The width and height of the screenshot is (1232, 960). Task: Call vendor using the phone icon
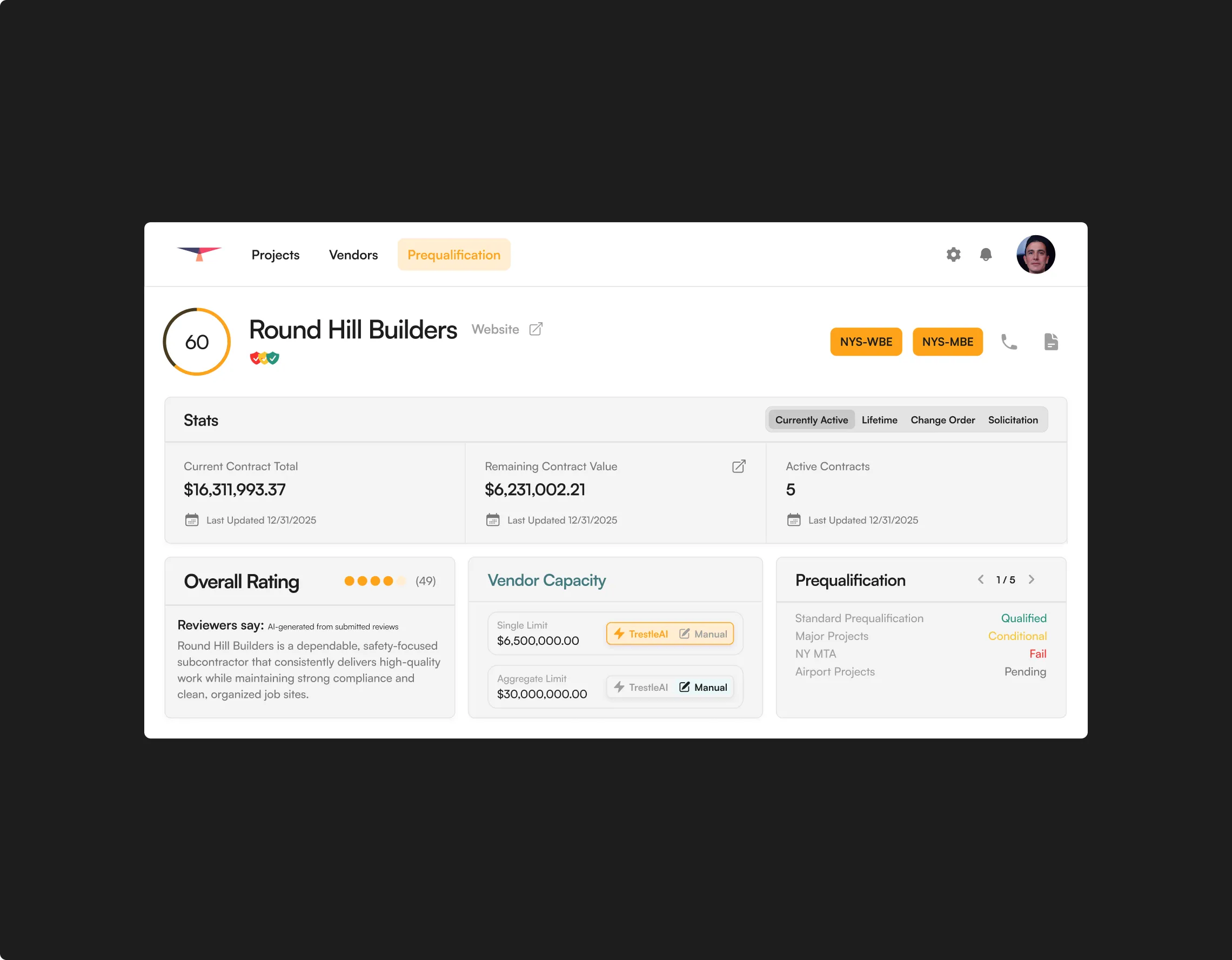[1009, 342]
